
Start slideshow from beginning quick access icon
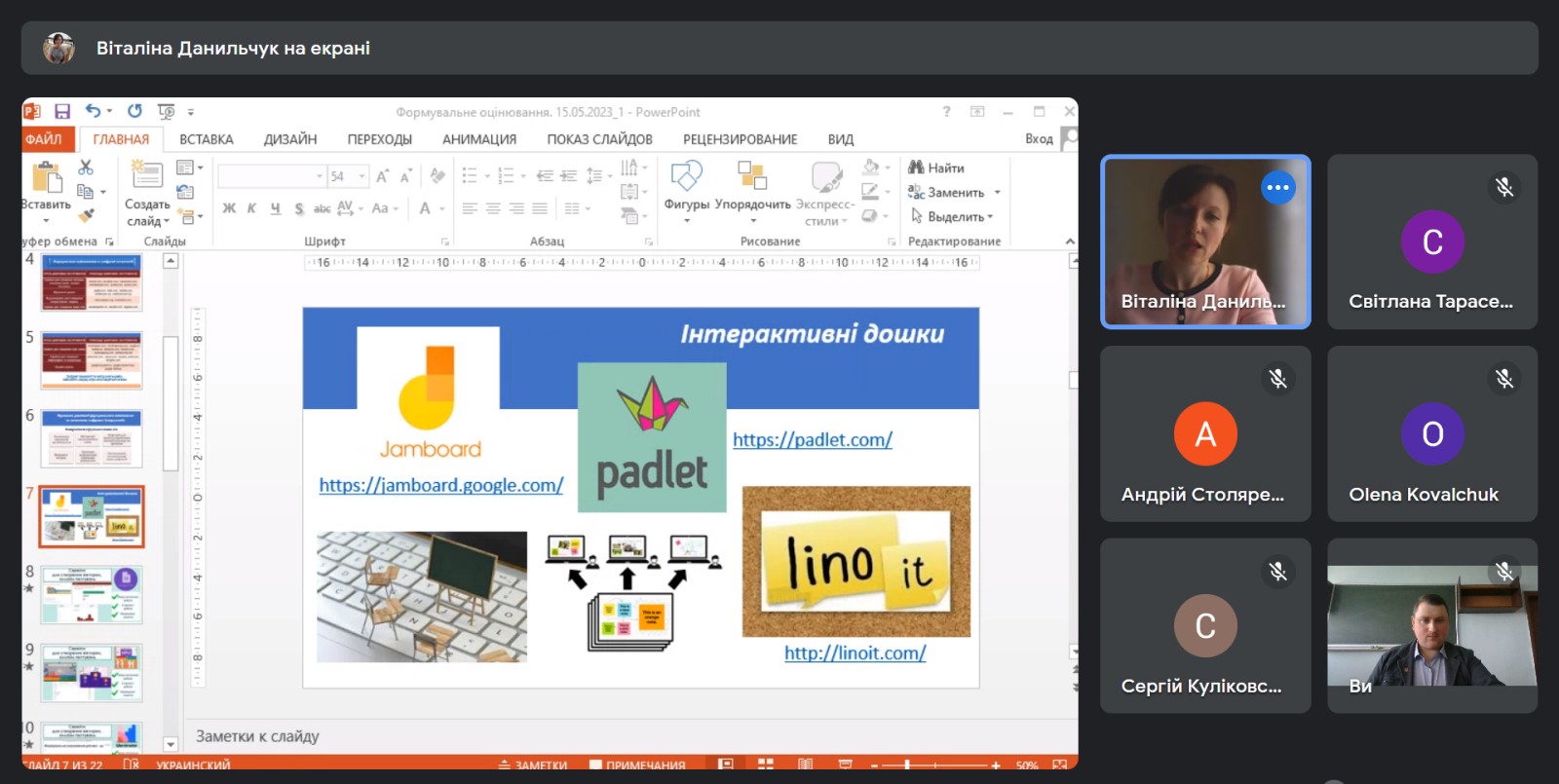(x=167, y=112)
